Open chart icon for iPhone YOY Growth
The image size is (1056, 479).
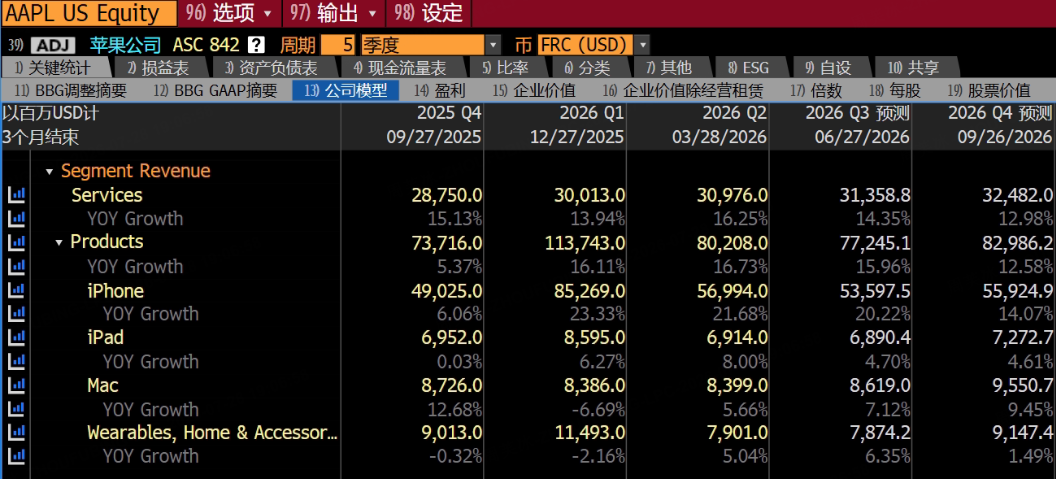(16, 314)
